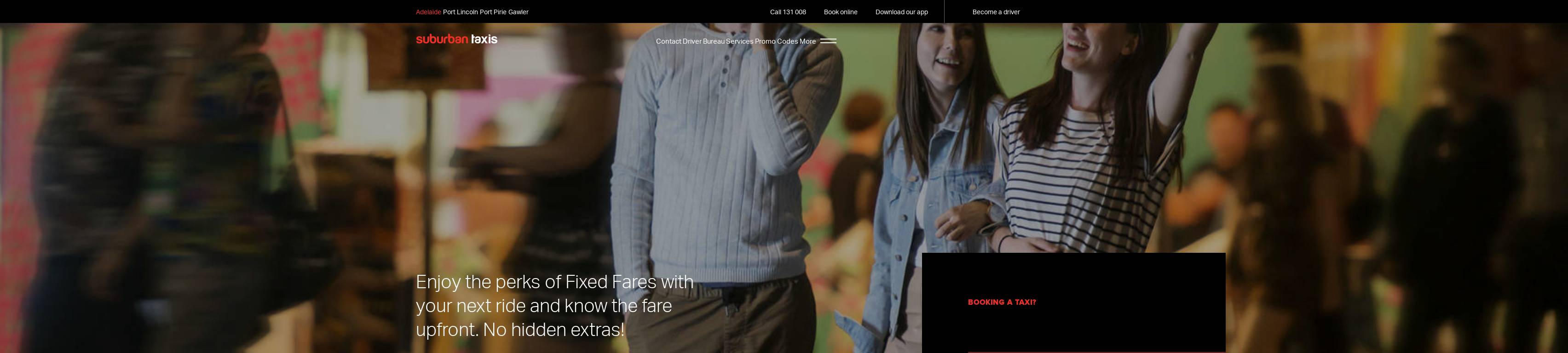Viewport: 1568px width, 353px height.
Task: Switch to the Port Lincoln location
Action: pos(460,12)
